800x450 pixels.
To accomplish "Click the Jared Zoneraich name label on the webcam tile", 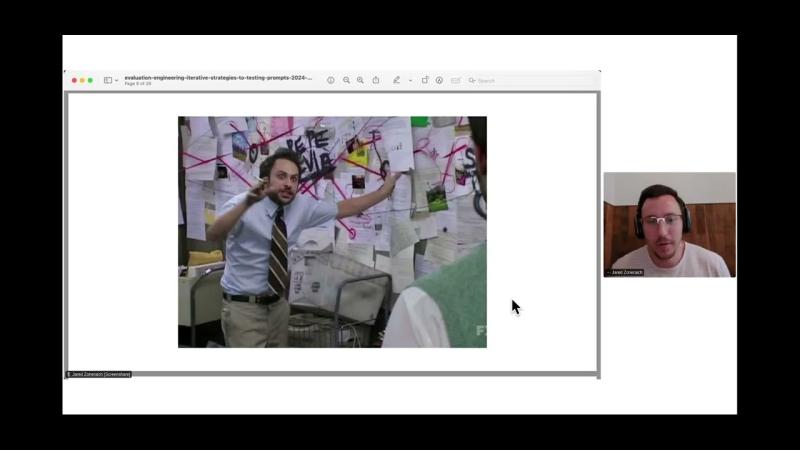I will [x=624, y=272].
